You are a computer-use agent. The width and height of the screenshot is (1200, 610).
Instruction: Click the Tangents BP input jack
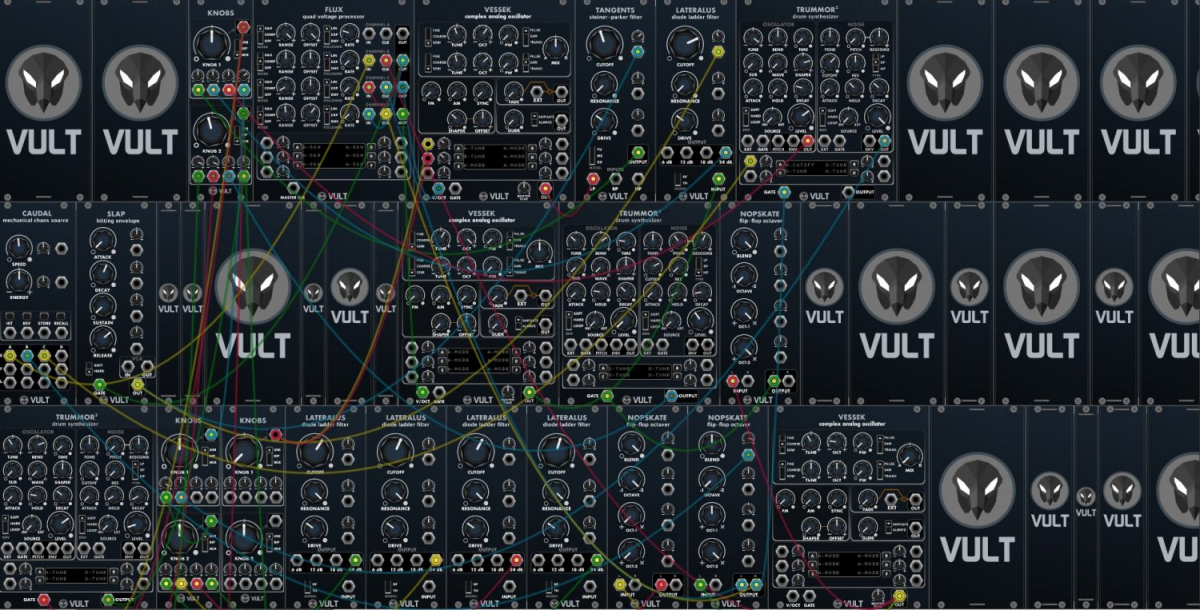pos(616,179)
